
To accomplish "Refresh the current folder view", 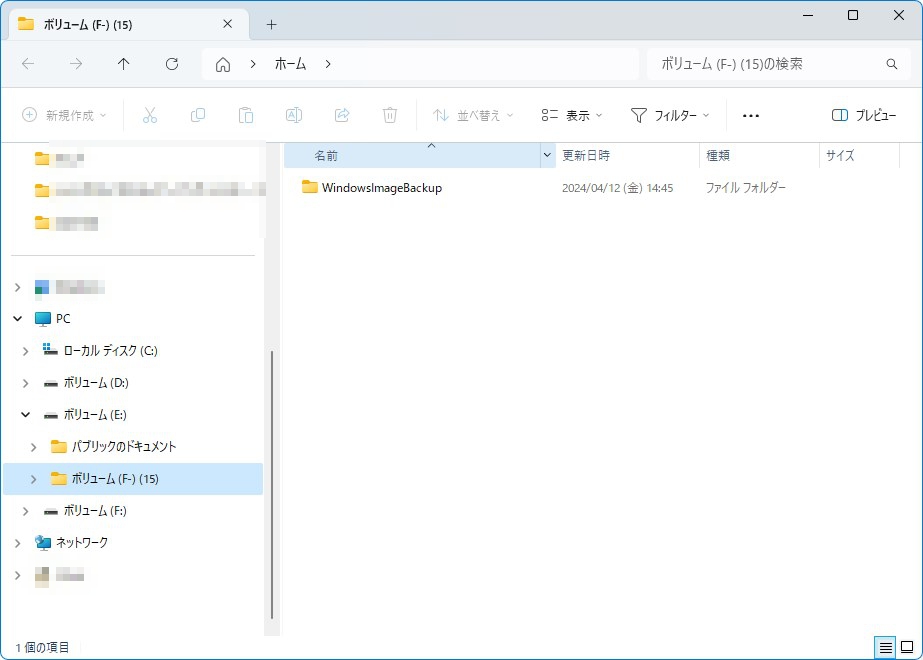I will point(172,64).
